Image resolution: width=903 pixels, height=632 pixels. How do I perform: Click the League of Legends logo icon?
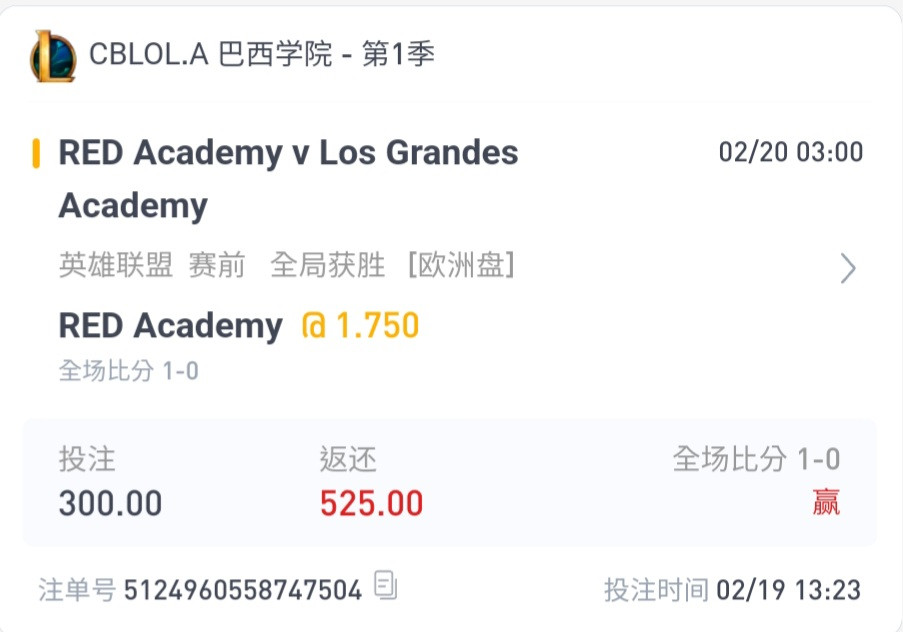click(x=53, y=56)
